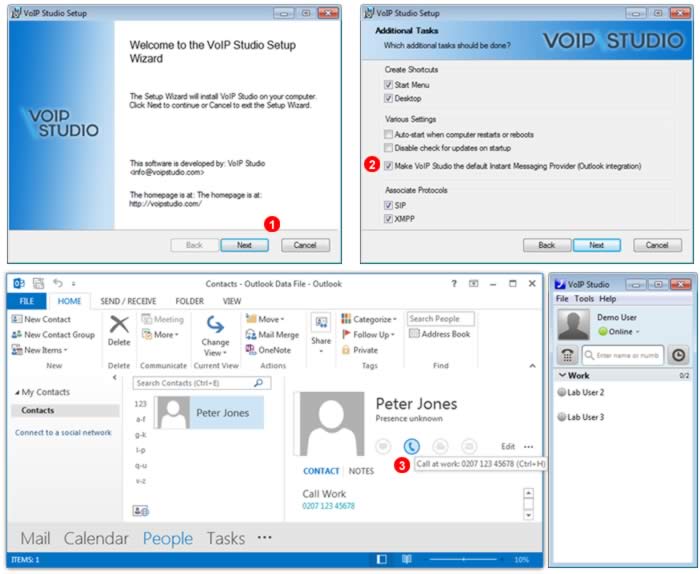The image size is (700, 574).
Task: Toggle the XMPP protocol checkbox
Action: [388, 219]
